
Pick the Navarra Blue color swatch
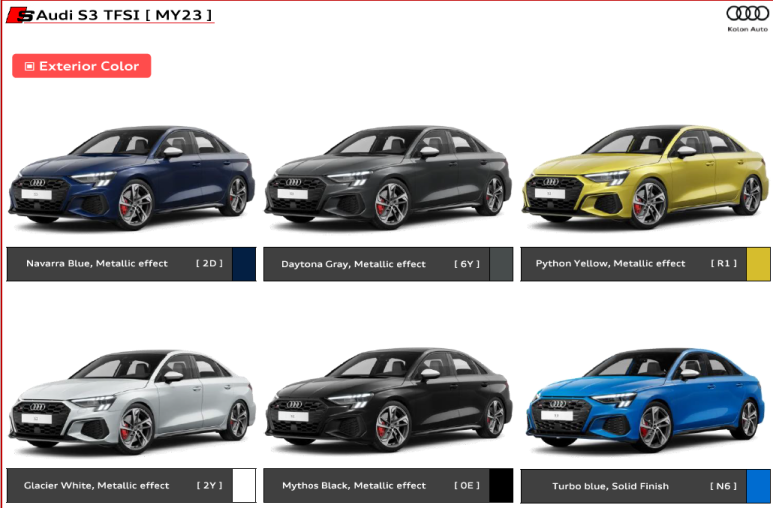pyautogui.click(x=244, y=264)
